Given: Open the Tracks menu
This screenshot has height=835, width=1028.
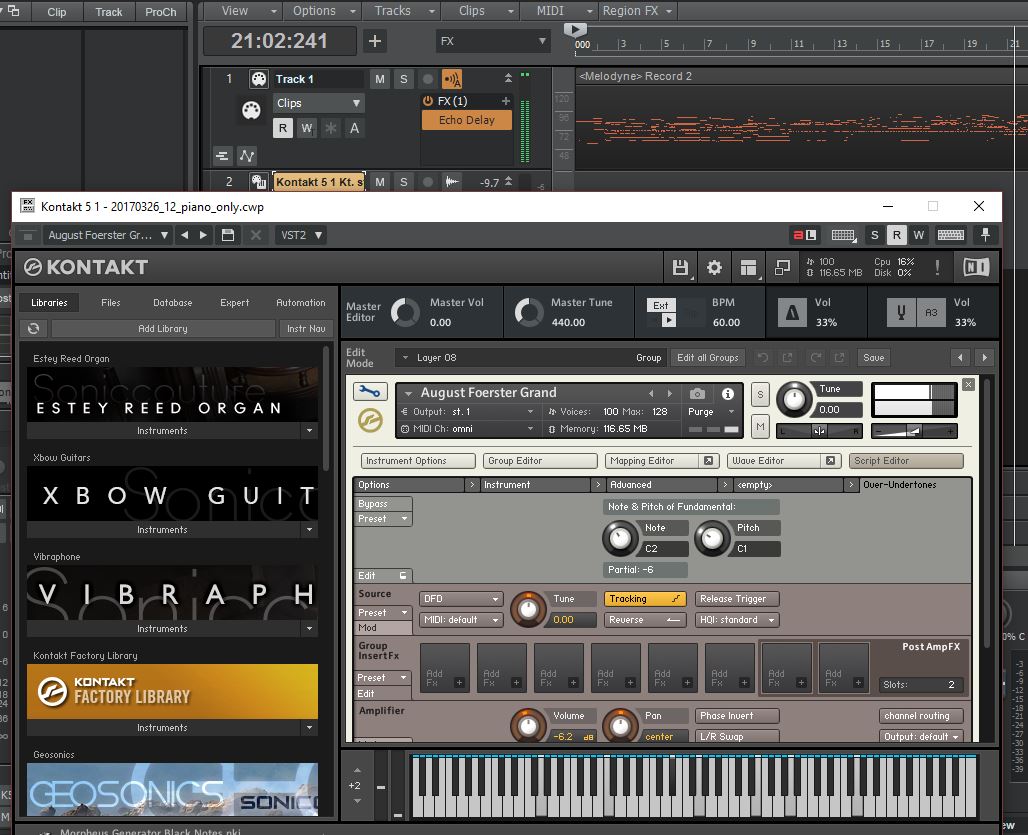Looking at the screenshot, I should point(404,10).
